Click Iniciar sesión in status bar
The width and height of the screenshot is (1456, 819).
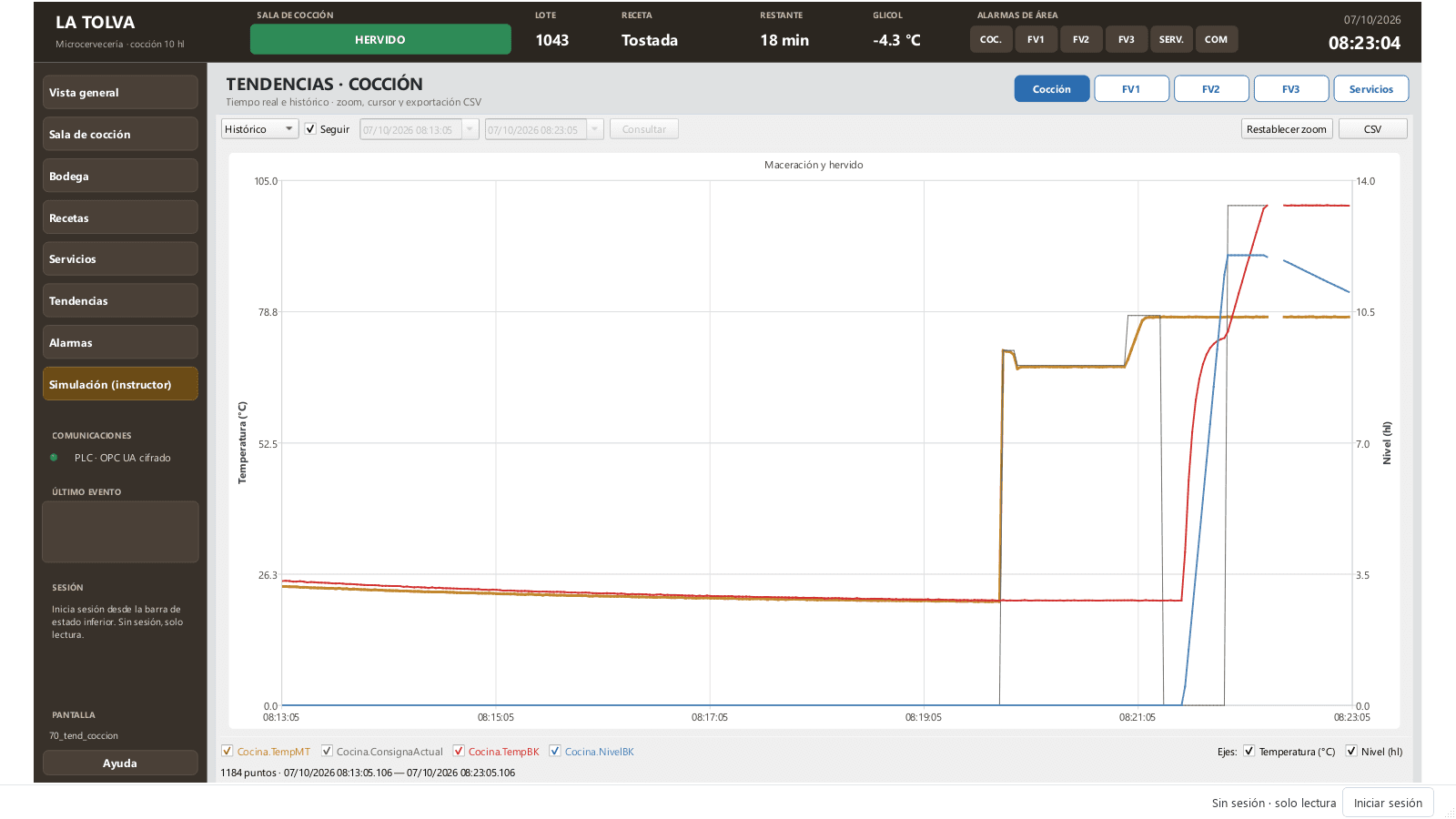point(1388,803)
